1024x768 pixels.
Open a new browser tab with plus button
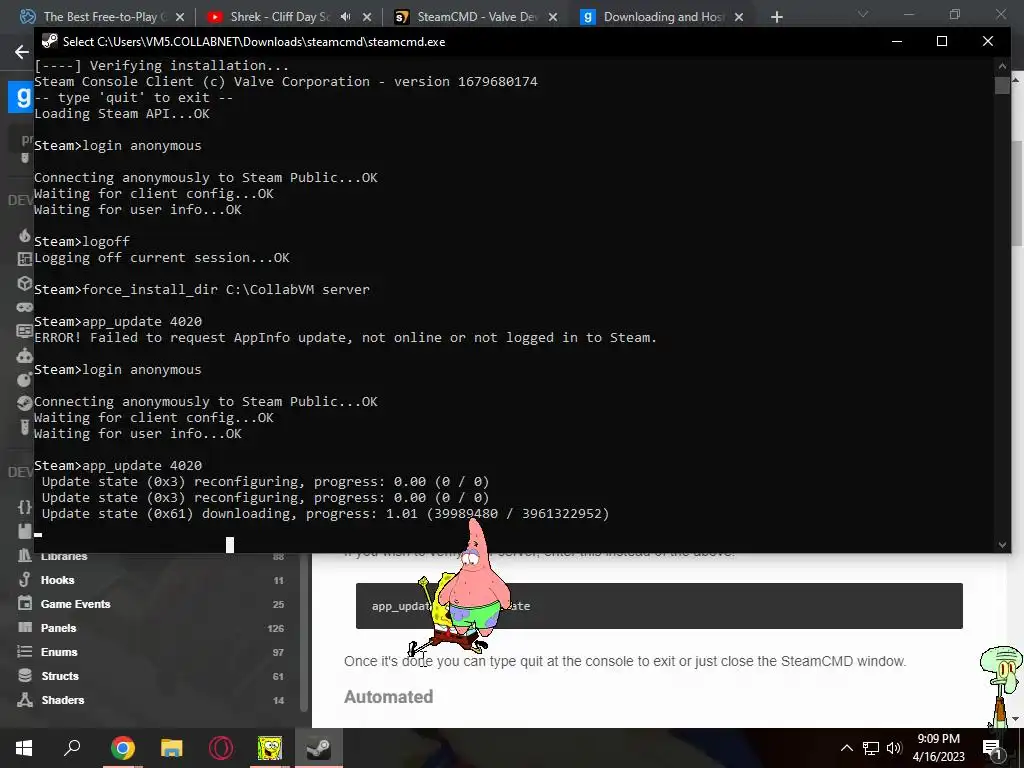[x=776, y=17]
